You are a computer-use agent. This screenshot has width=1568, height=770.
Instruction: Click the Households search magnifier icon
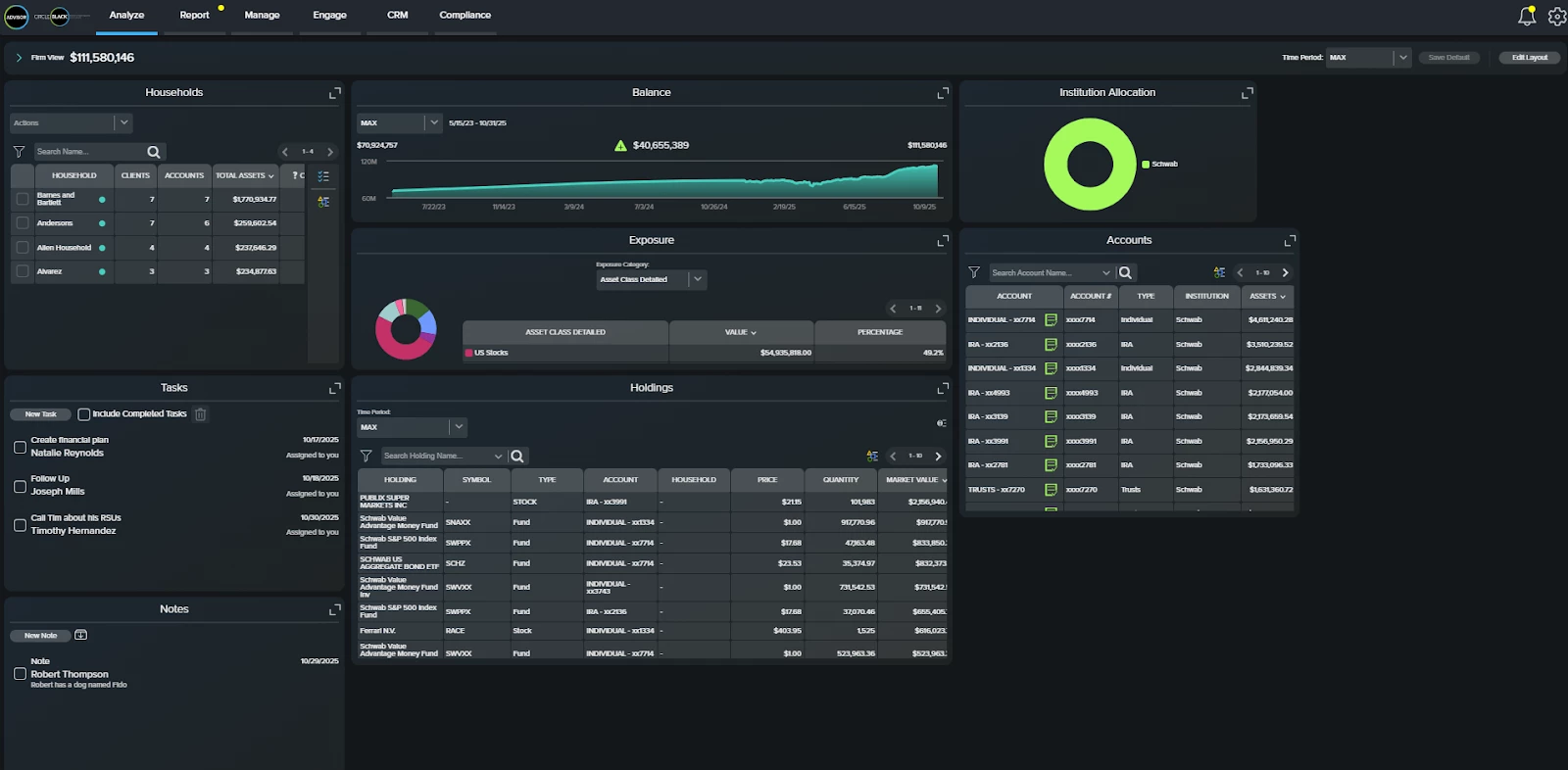pos(154,152)
